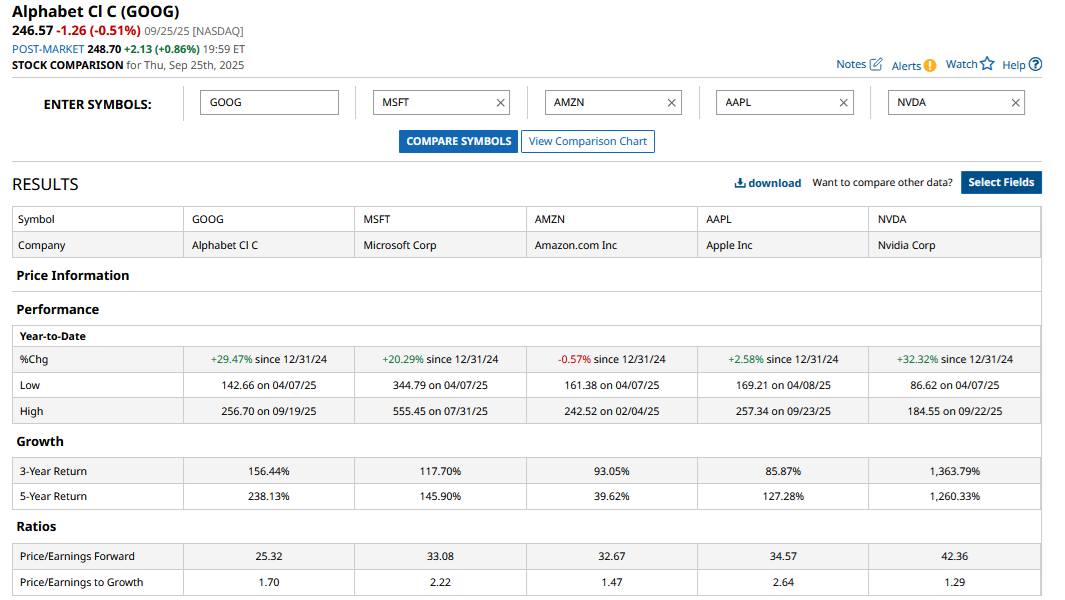The width and height of the screenshot is (1065, 600).
Task: Click the Alphabet Cl C (GOOG) title
Action: click(x=96, y=12)
